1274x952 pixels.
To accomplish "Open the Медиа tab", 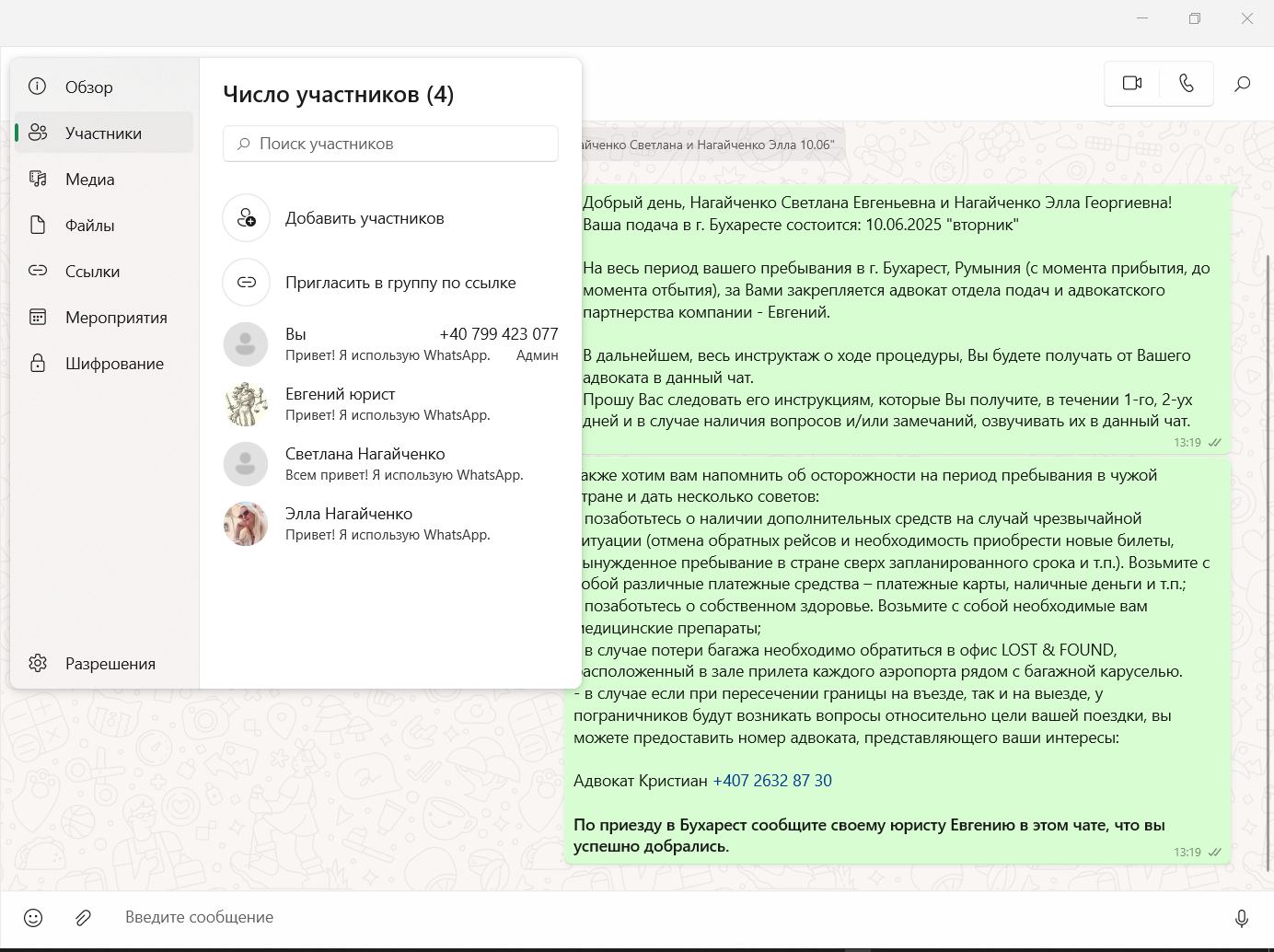I will coord(104,179).
